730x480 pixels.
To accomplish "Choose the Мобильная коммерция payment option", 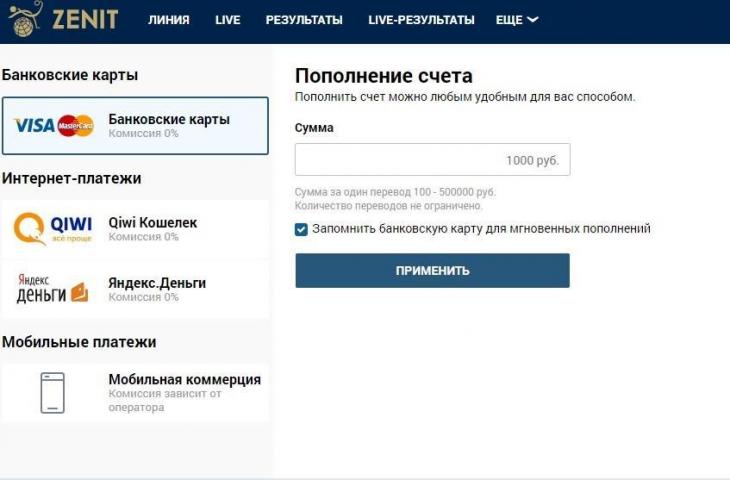I will point(184,380).
